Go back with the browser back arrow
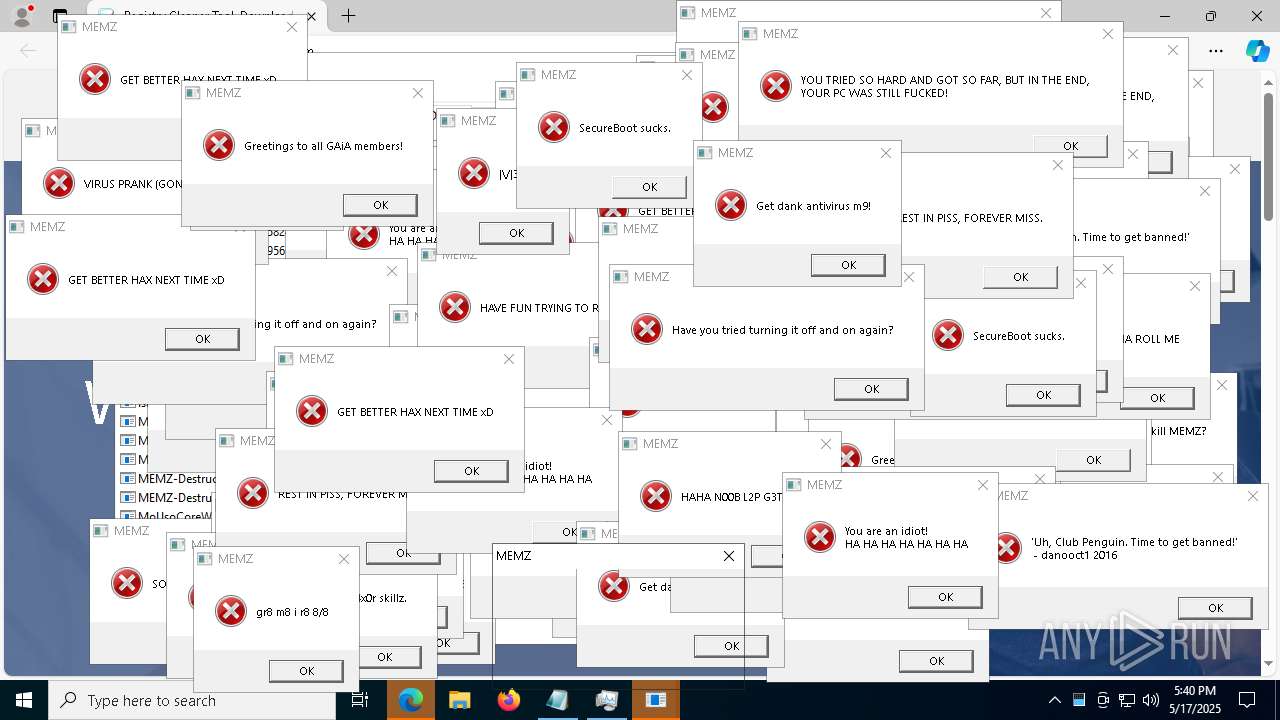The width and height of the screenshot is (1280, 720). pos(28,51)
